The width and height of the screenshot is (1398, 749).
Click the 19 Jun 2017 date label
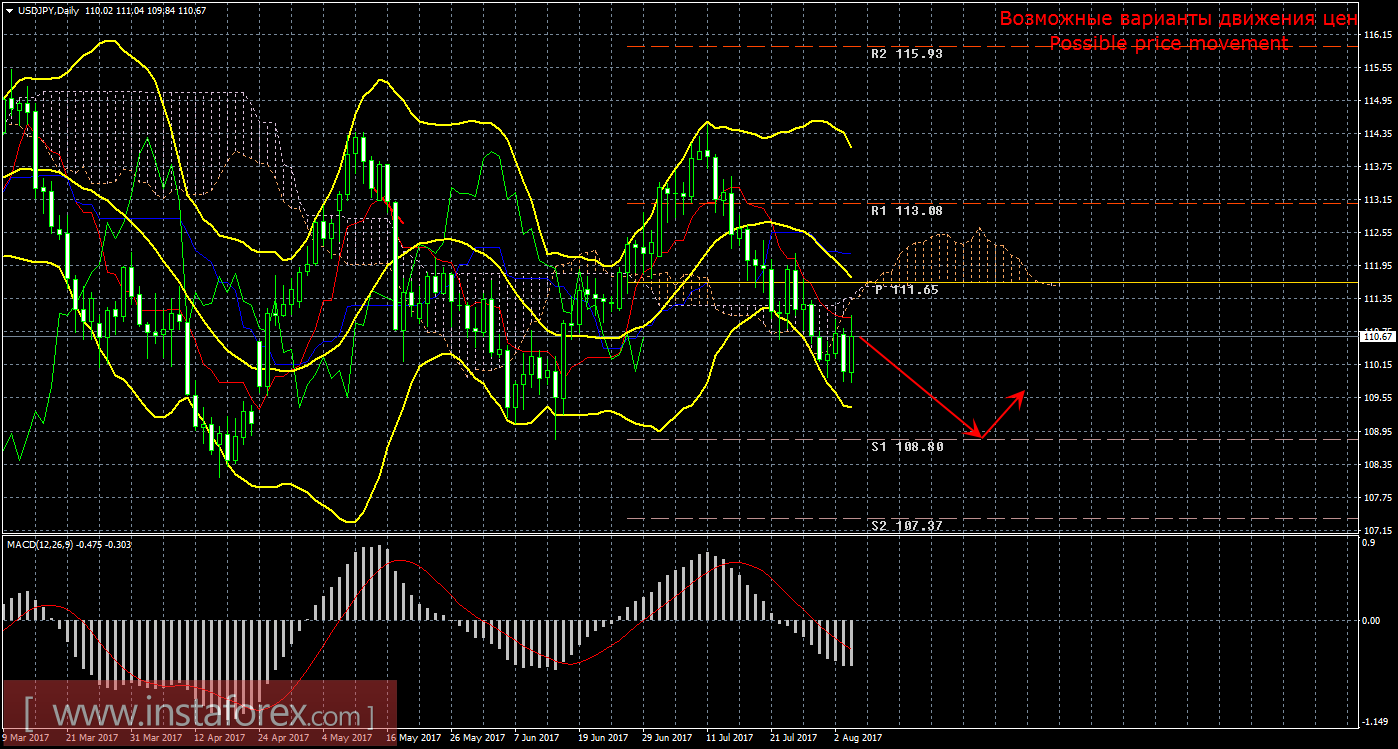click(604, 738)
